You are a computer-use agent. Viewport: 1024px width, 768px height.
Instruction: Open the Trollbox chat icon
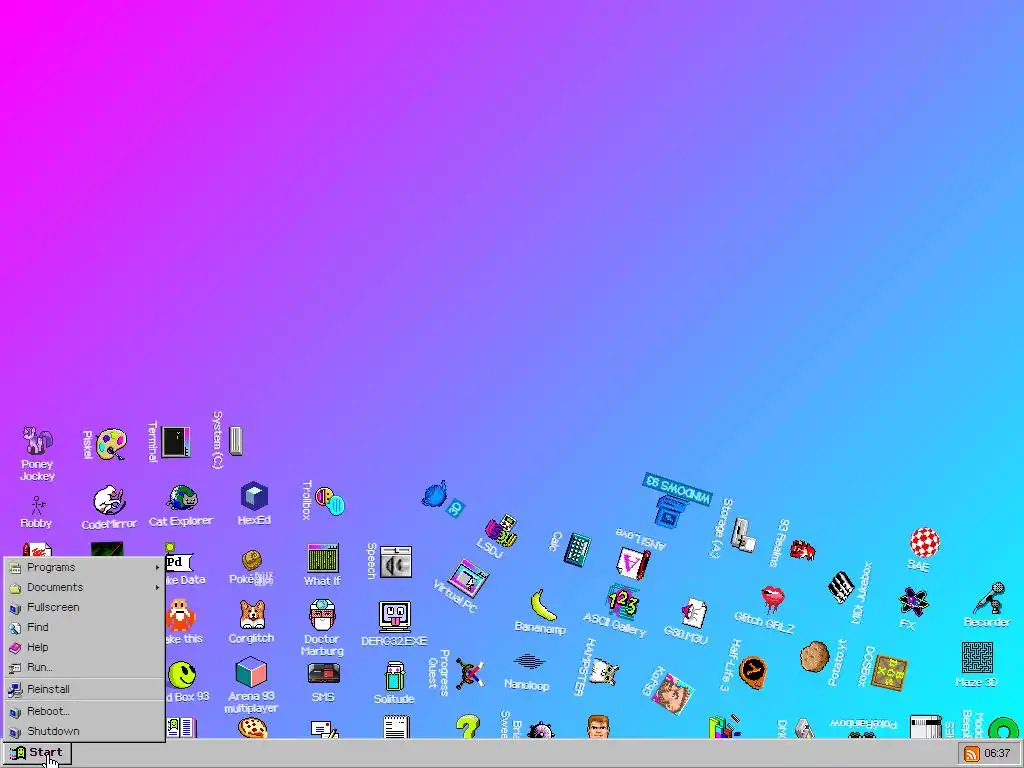click(x=329, y=501)
